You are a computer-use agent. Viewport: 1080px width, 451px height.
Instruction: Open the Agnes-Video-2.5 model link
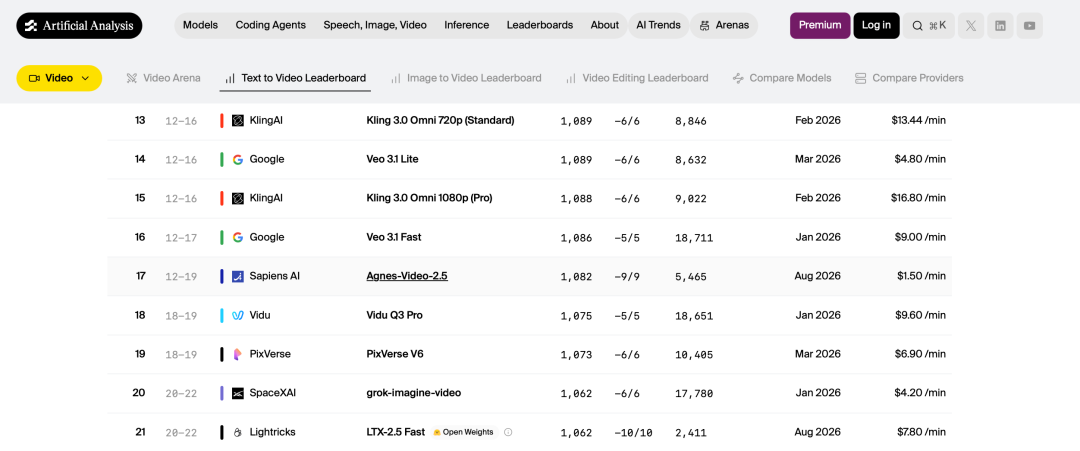coord(407,276)
